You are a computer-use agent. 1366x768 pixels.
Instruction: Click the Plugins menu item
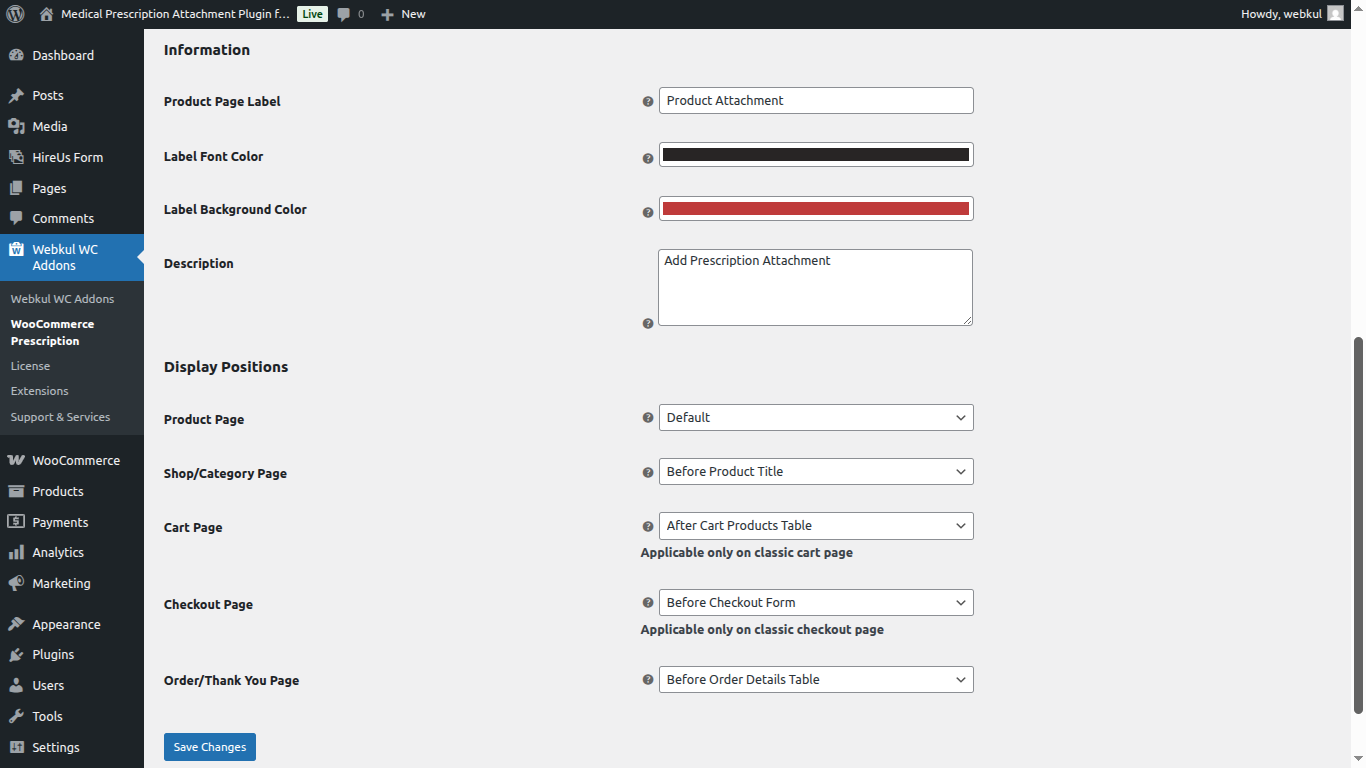pos(72,655)
